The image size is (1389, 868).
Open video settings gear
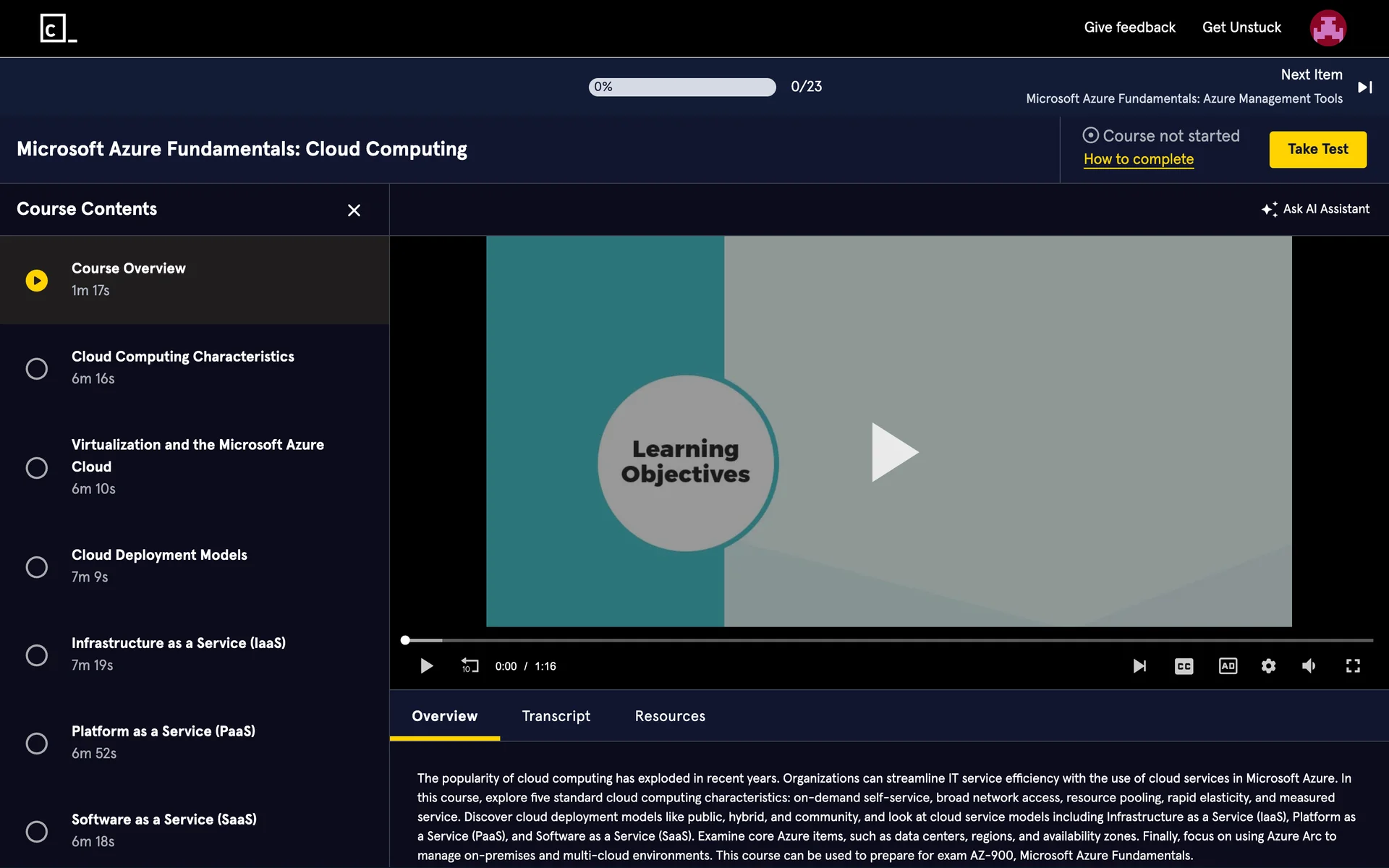coord(1268,666)
